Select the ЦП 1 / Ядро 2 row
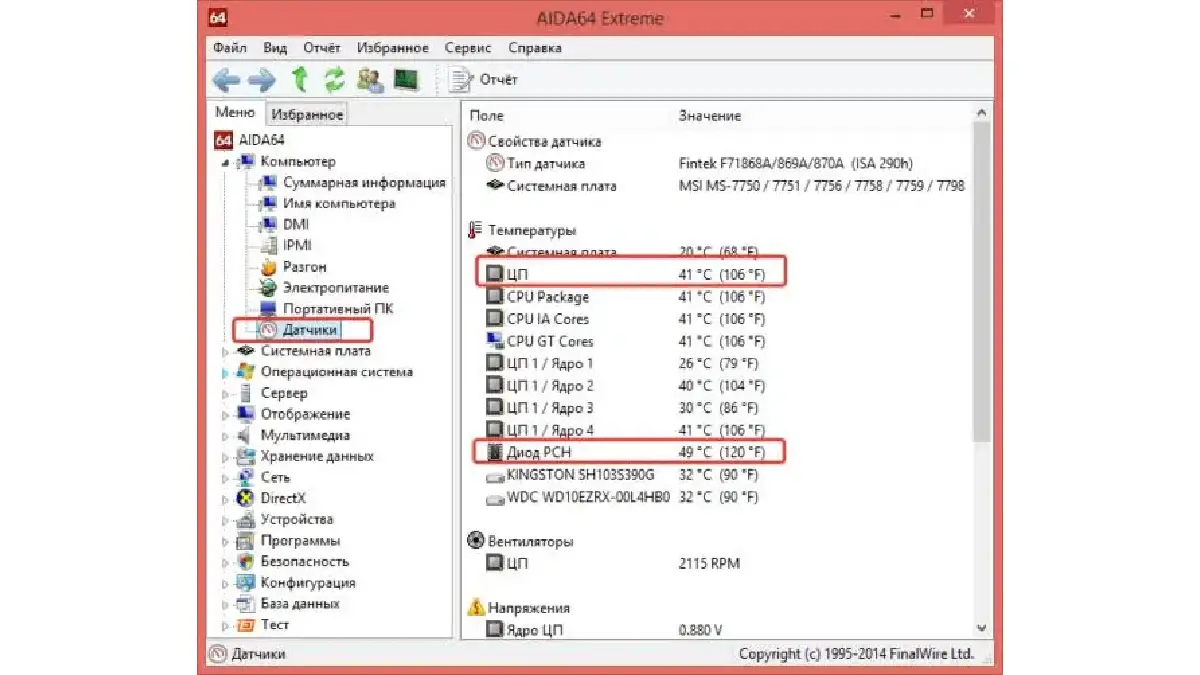The width and height of the screenshot is (1200, 675). pos(718,386)
